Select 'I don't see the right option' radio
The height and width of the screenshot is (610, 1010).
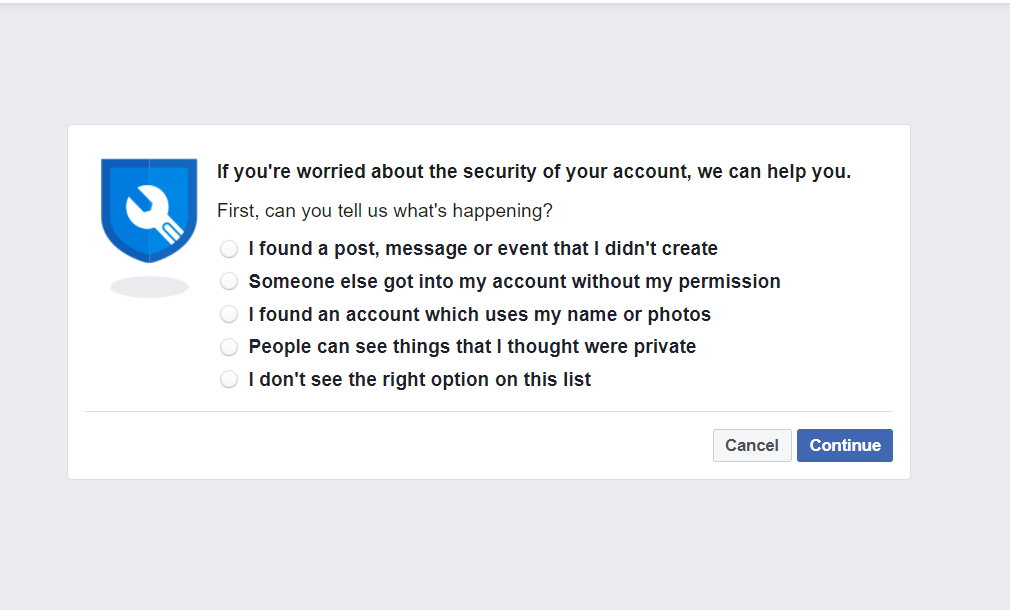coord(229,379)
